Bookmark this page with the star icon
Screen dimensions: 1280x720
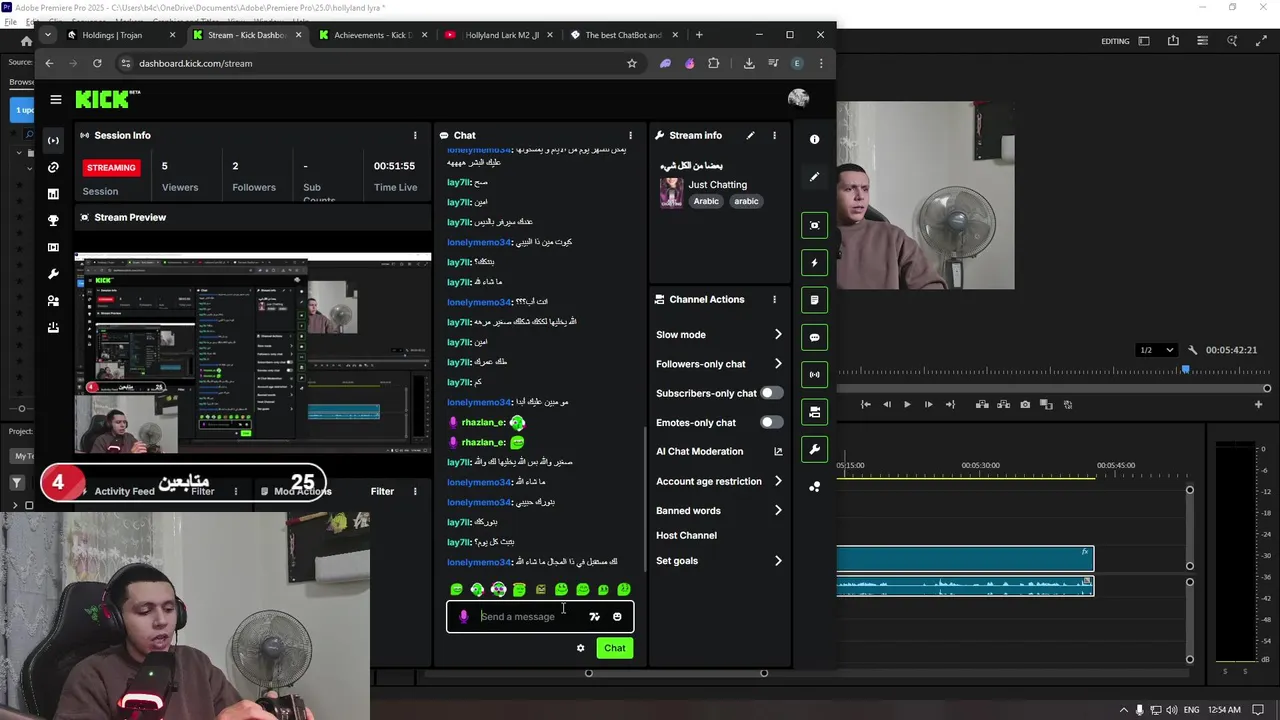pyautogui.click(x=632, y=63)
